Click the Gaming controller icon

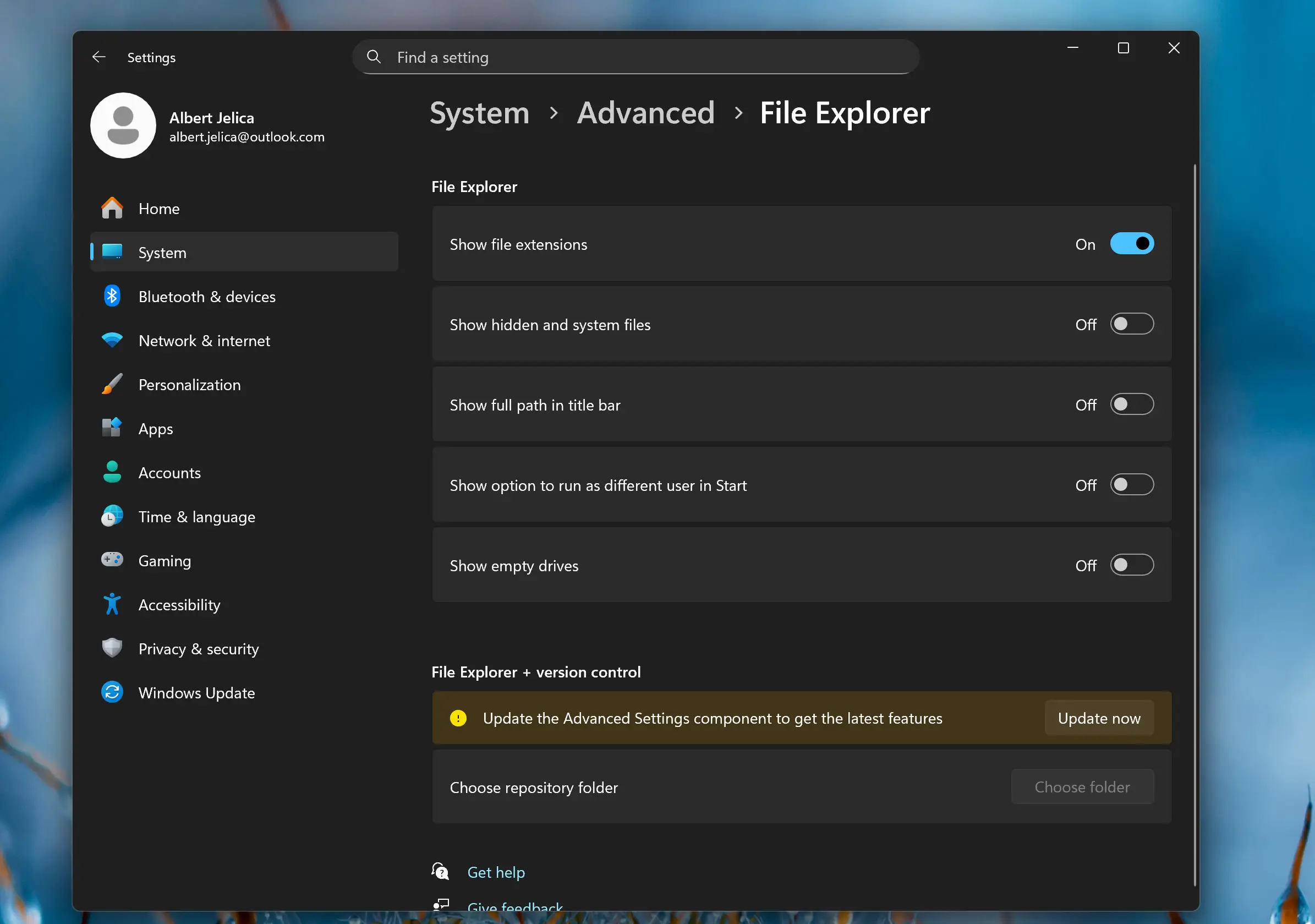click(x=112, y=560)
